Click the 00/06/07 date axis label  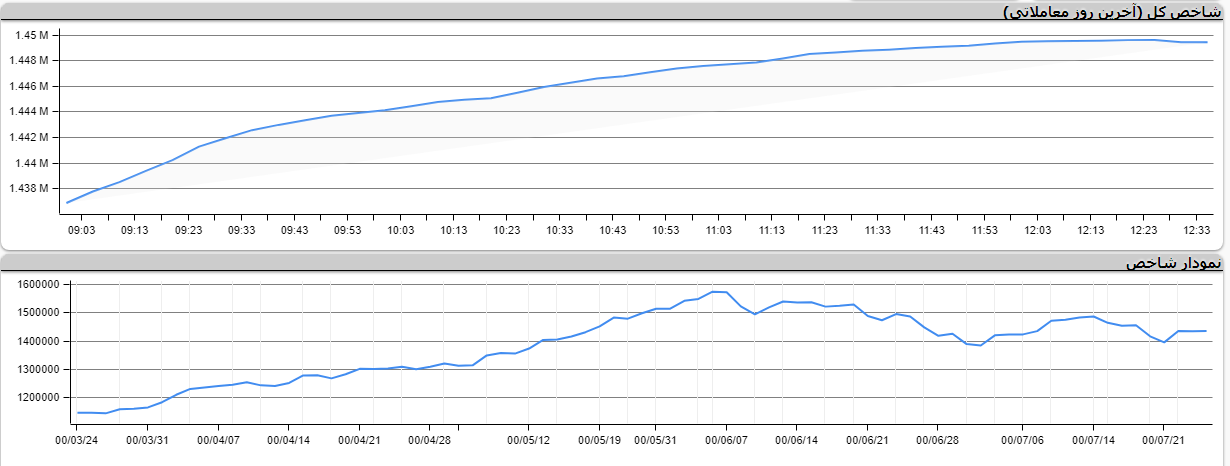[x=726, y=439]
